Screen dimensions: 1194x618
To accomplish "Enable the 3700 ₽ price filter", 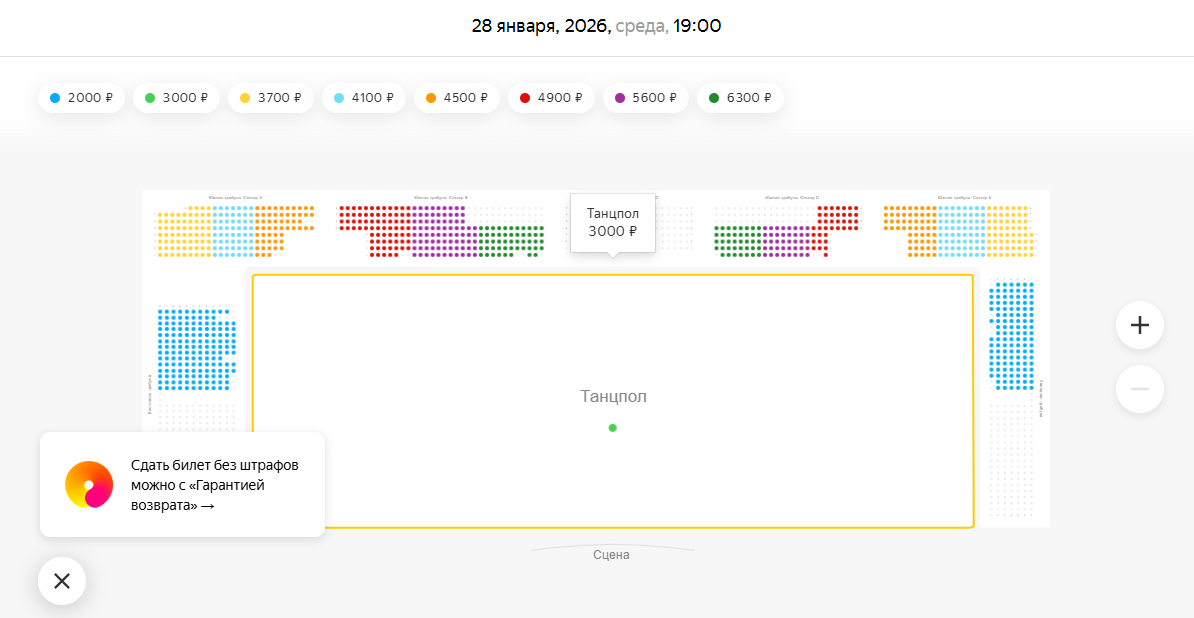I will tap(271, 98).
